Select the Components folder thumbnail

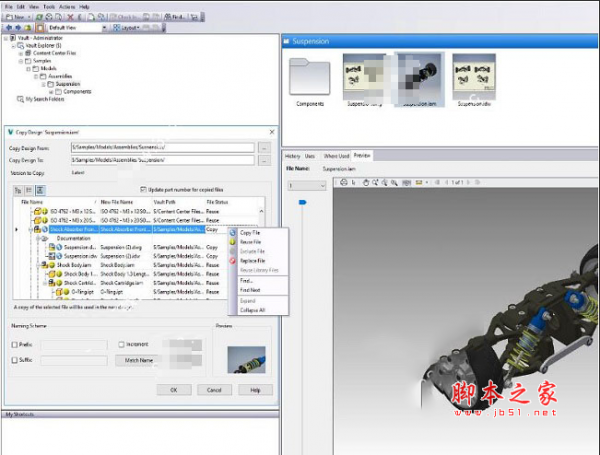click(310, 82)
